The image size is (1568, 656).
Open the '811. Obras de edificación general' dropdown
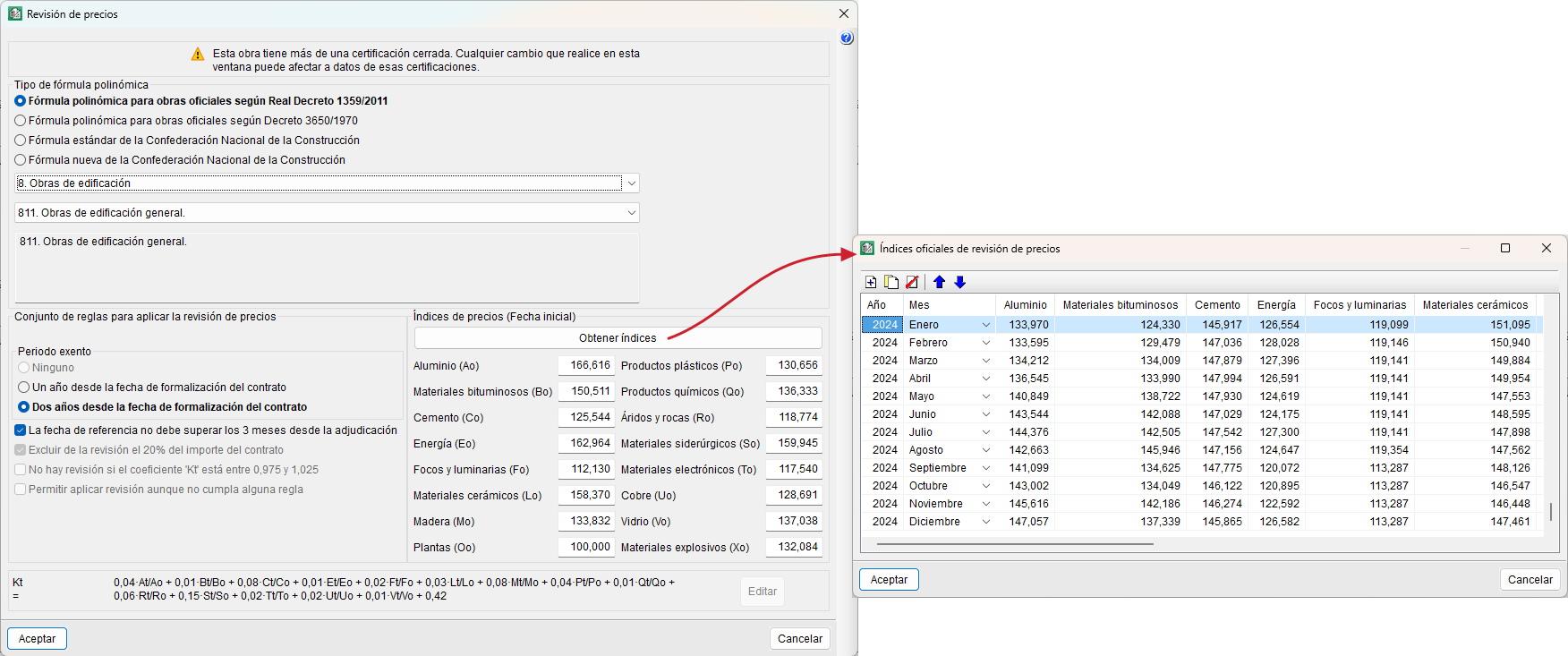click(x=632, y=213)
